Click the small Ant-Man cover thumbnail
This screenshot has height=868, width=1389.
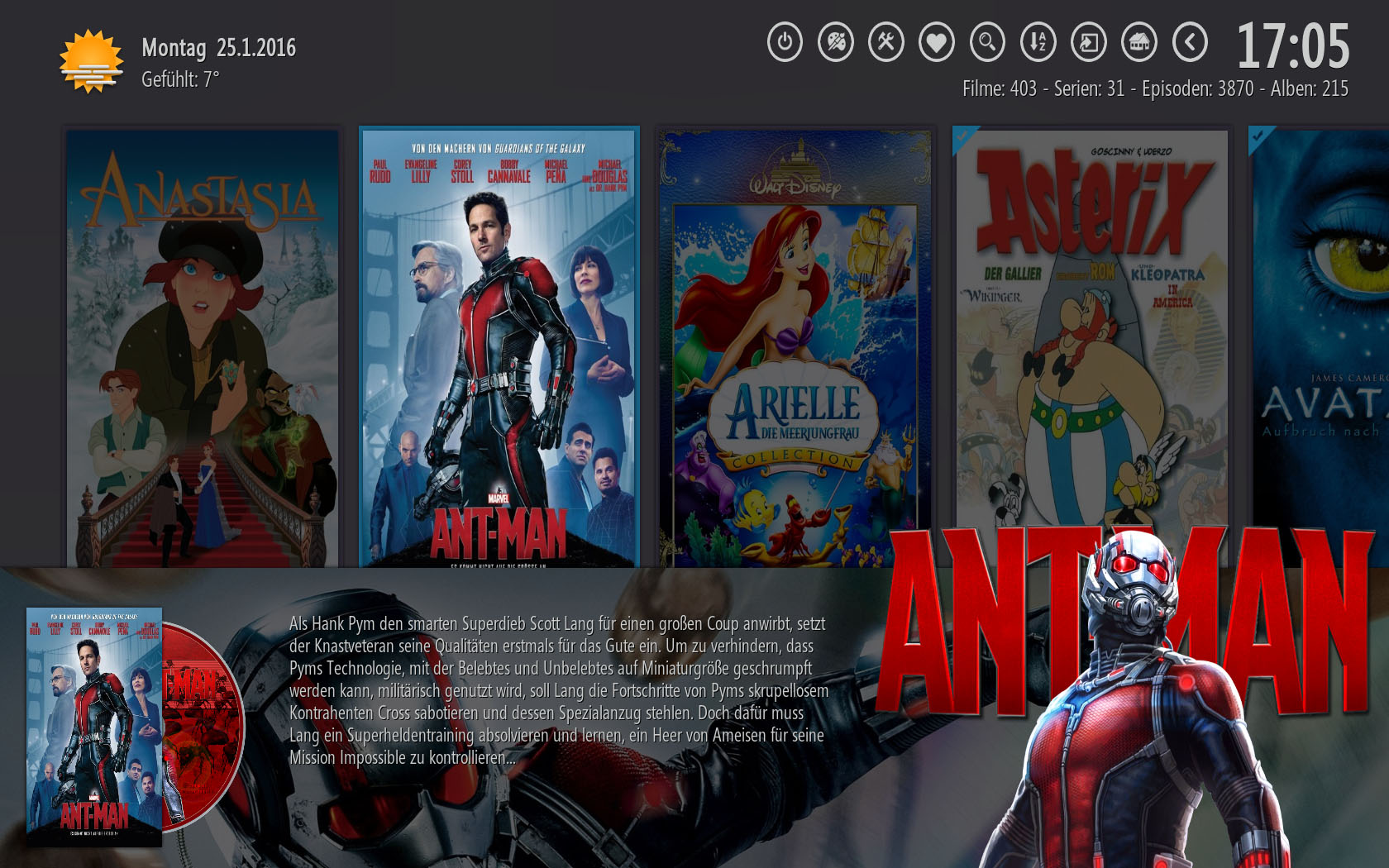click(x=94, y=727)
